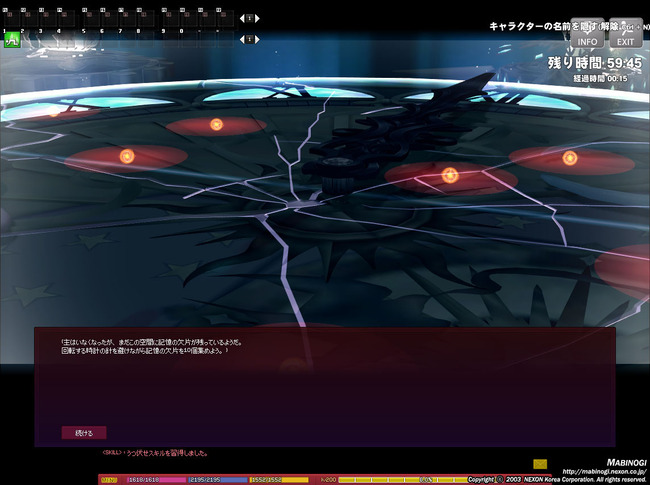Click the 続ける continue button in dialog
650x485 pixels.
(84, 433)
